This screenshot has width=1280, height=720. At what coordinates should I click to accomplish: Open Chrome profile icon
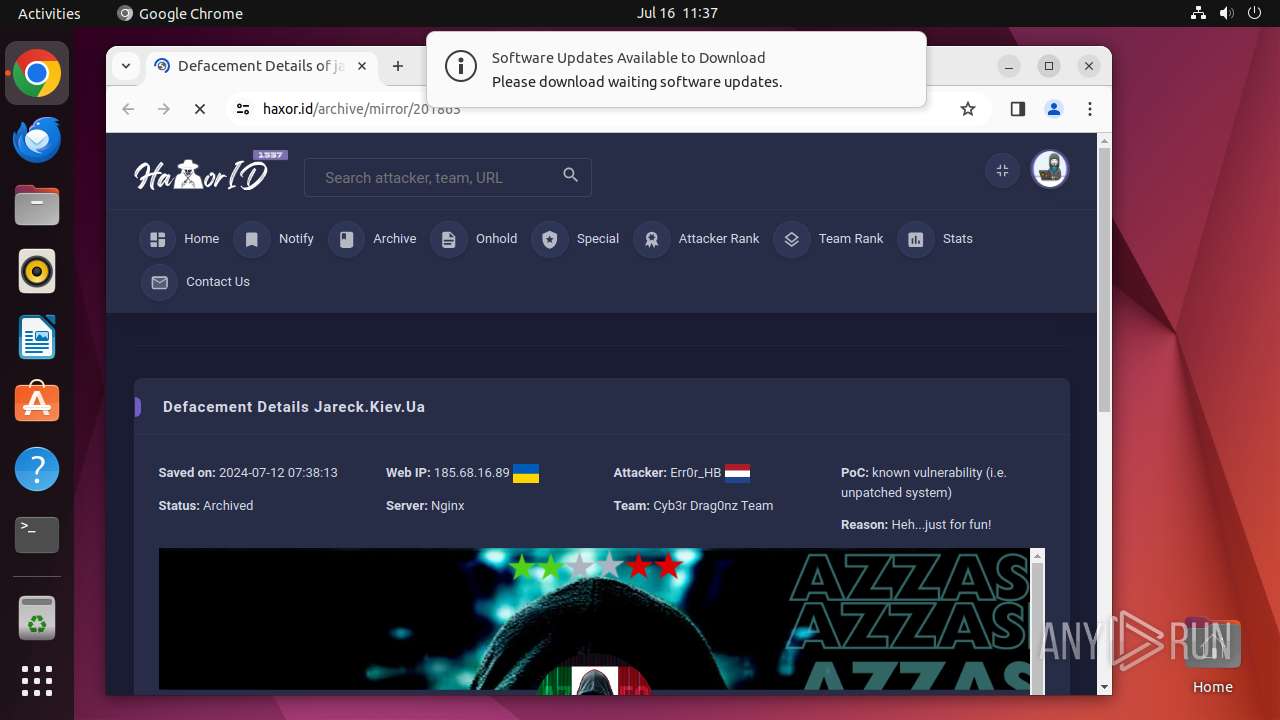pyautogui.click(x=1054, y=109)
